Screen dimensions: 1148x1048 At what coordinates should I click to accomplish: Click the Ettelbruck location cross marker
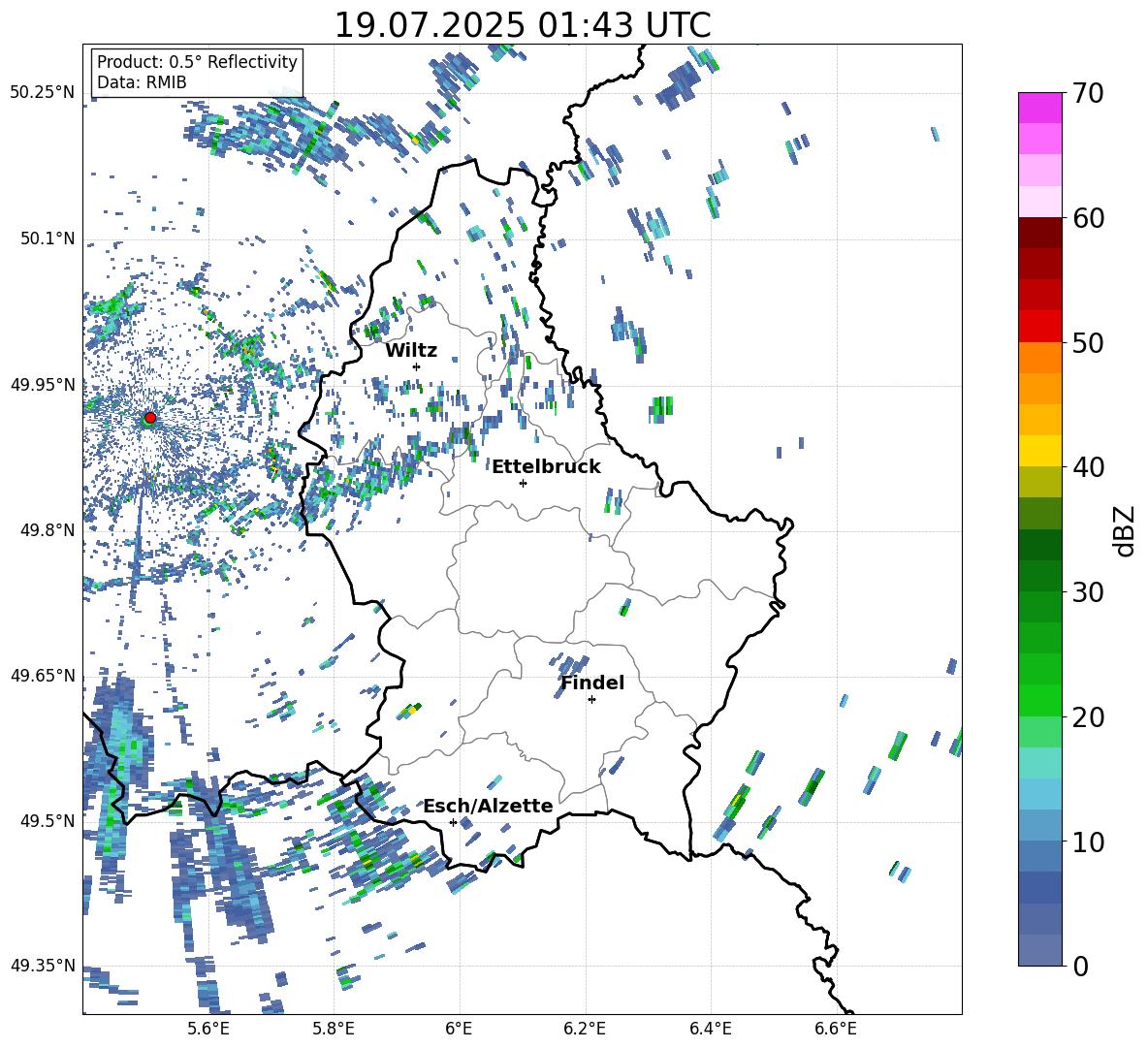523,483
